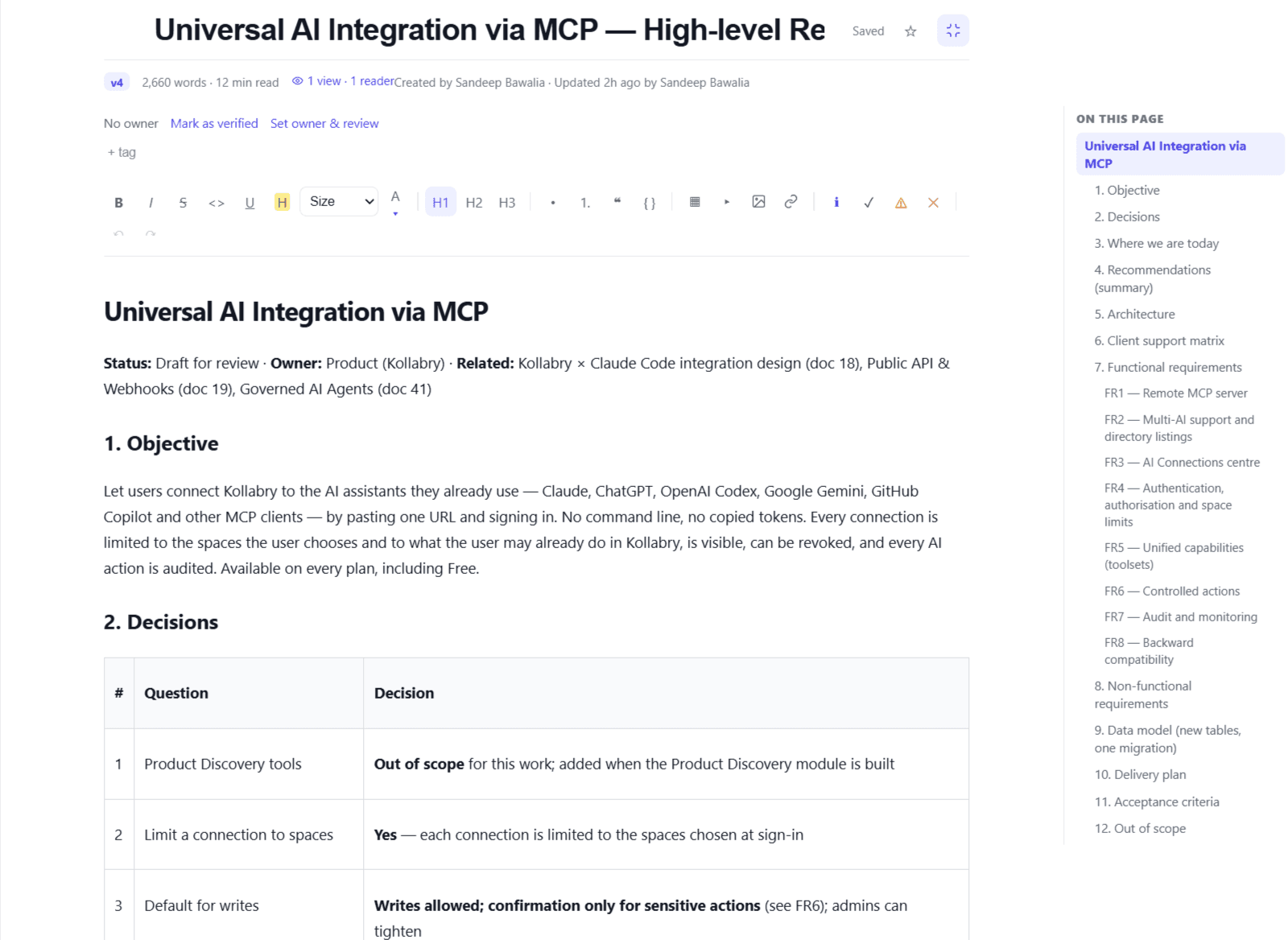Open FR6 — Controlled actions entry
The width and height of the screenshot is (1288, 940).
1172,591
